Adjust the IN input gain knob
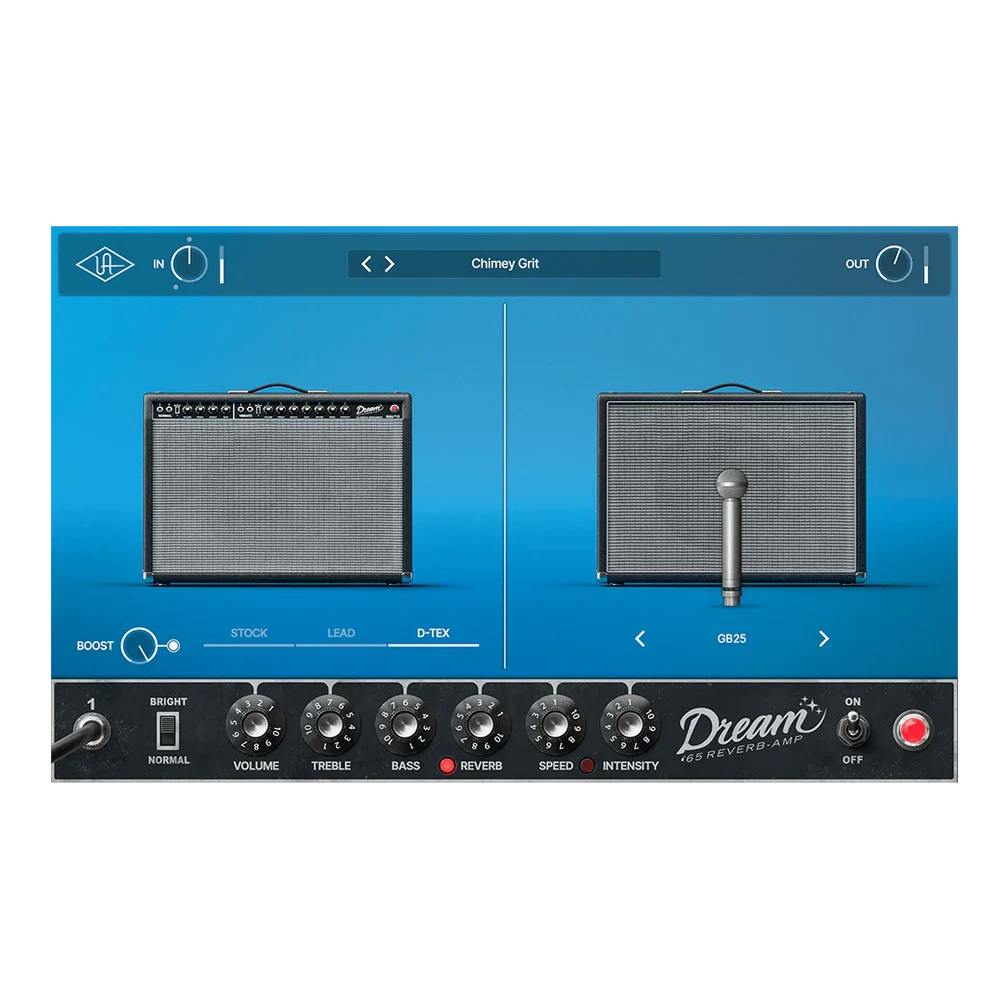1008x1008 pixels. [x=189, y=264]
